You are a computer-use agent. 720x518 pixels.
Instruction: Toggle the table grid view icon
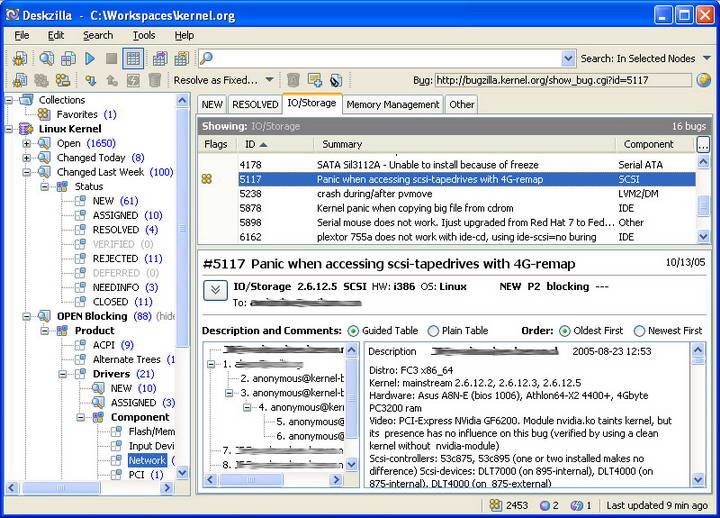click(133, 59)
